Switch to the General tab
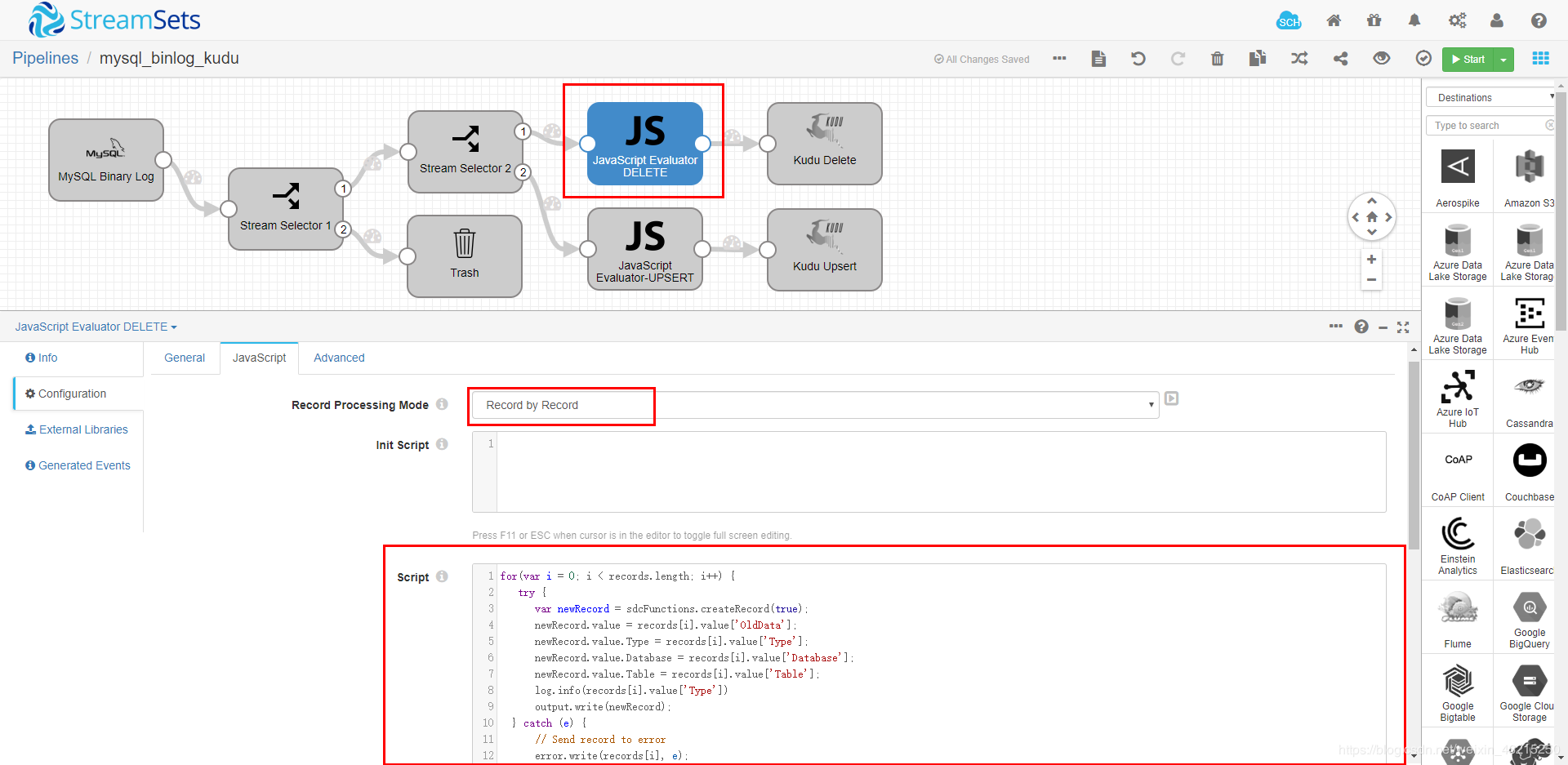Viewport: 1568px width, 765px height. pos(185,358)
